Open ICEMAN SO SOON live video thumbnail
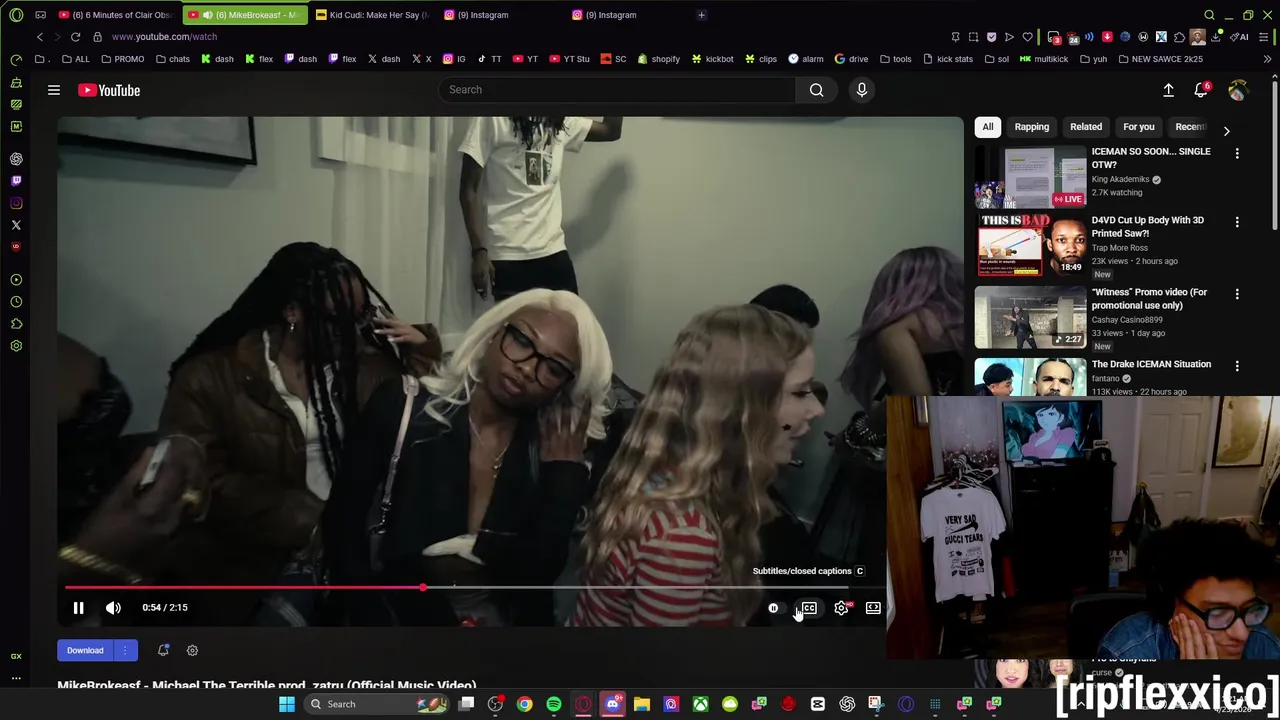Viewport: 1280px width, 720px height. tap(1030, 177)
